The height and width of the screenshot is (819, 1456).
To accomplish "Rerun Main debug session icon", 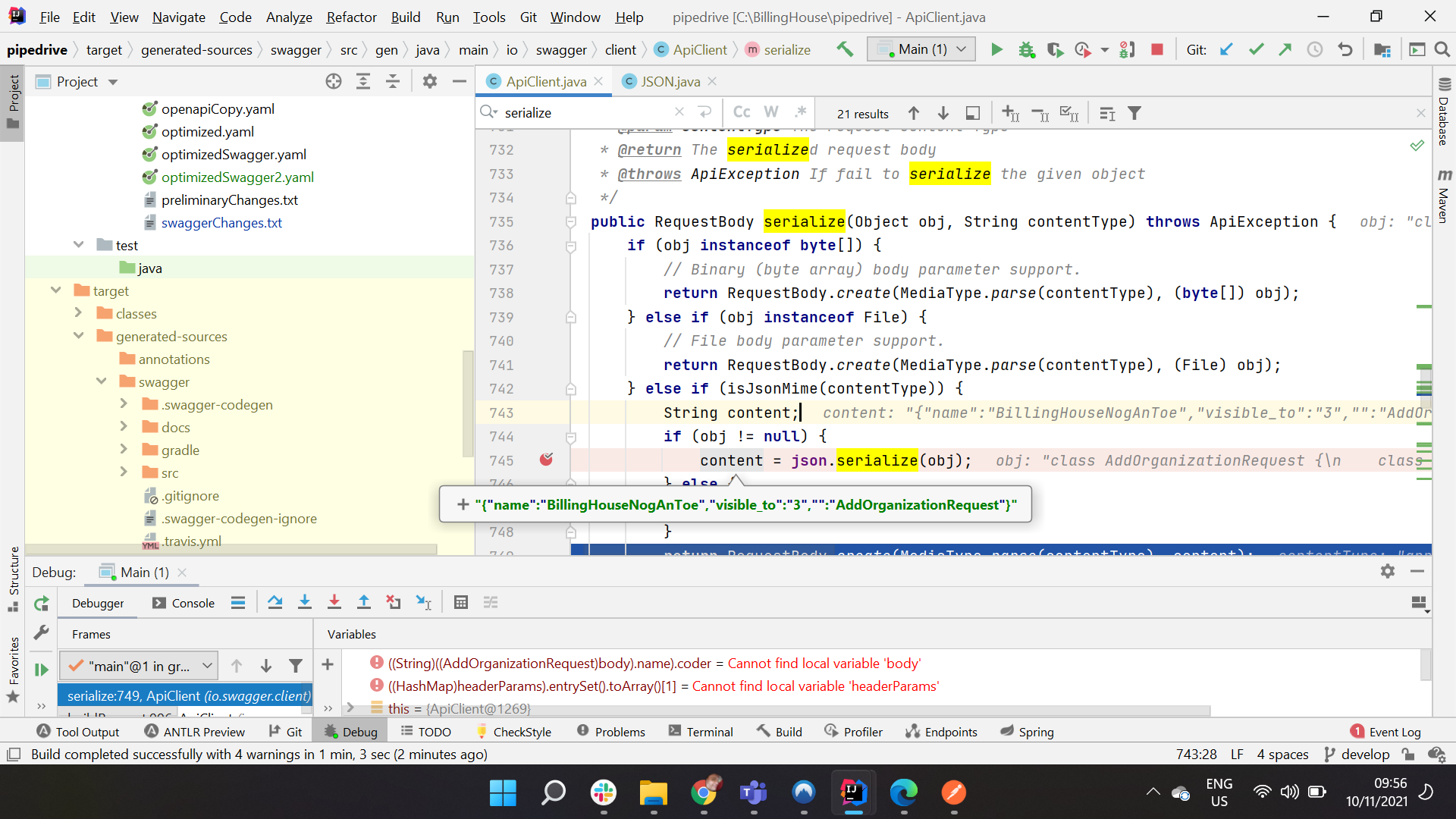I will point(42,604).
